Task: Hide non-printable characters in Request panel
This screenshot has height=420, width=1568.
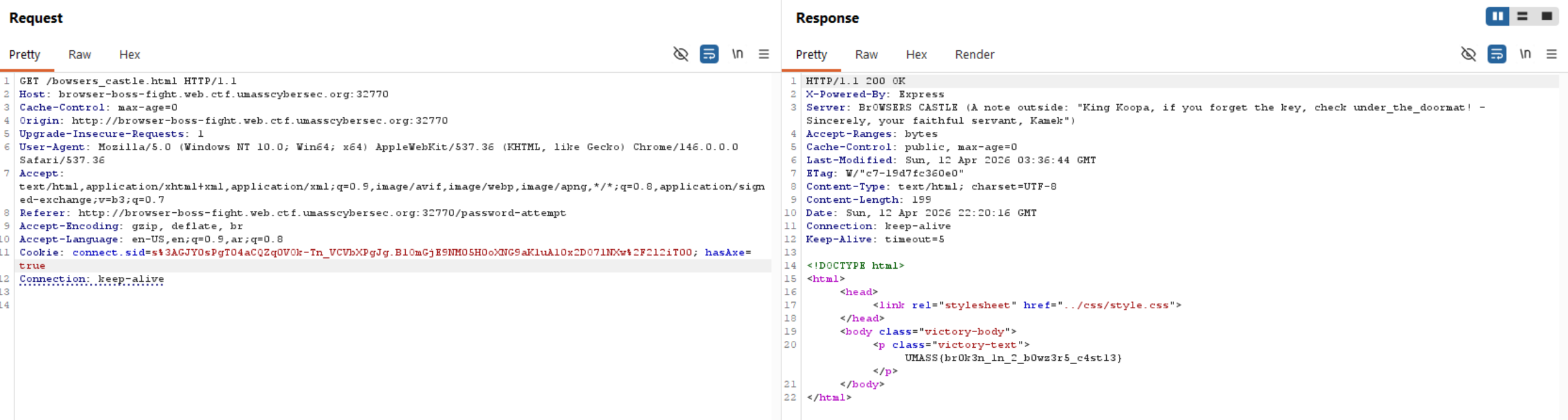Action: pos(680,54)
